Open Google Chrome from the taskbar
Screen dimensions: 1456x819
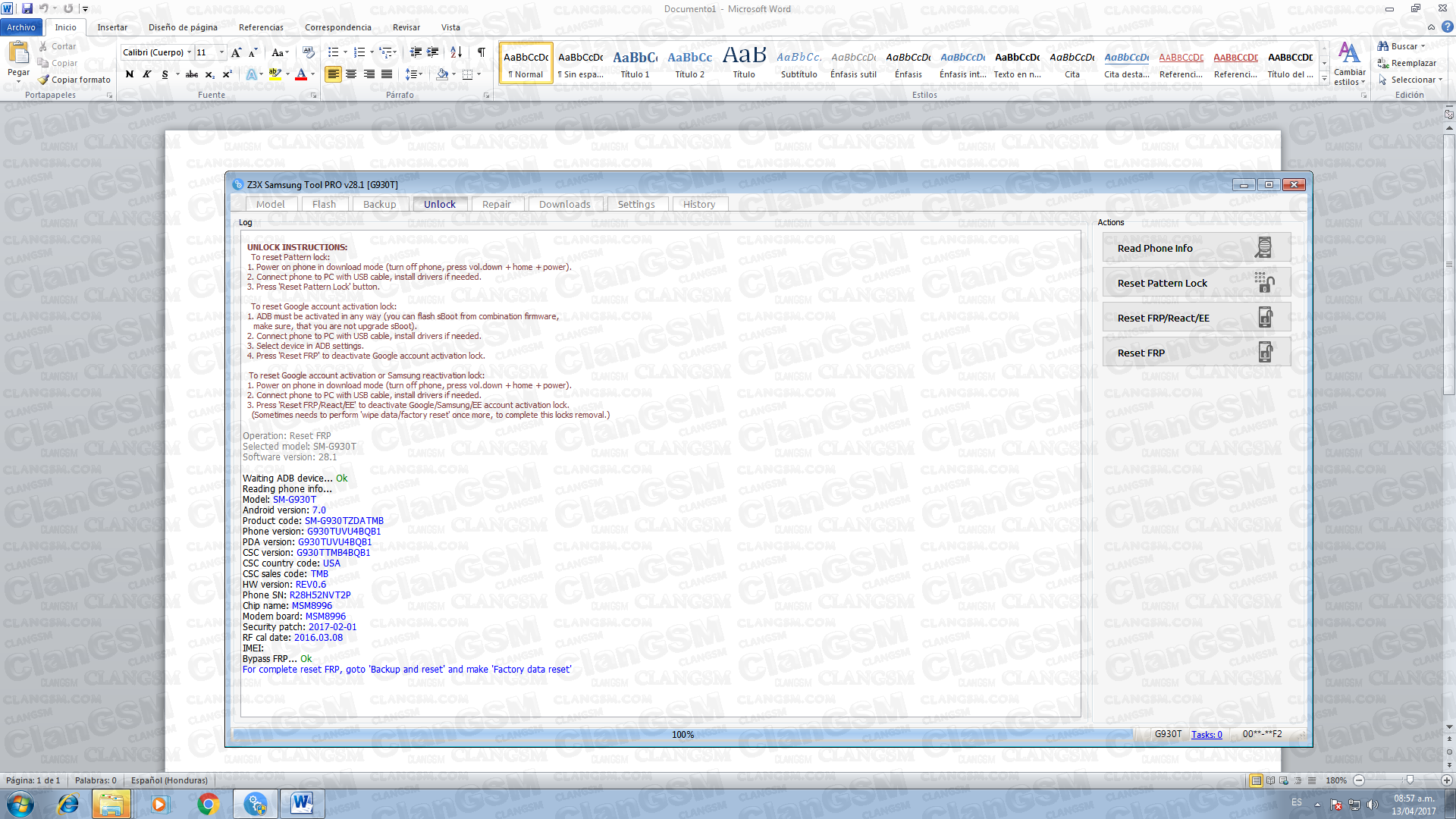tap(208, 804)
